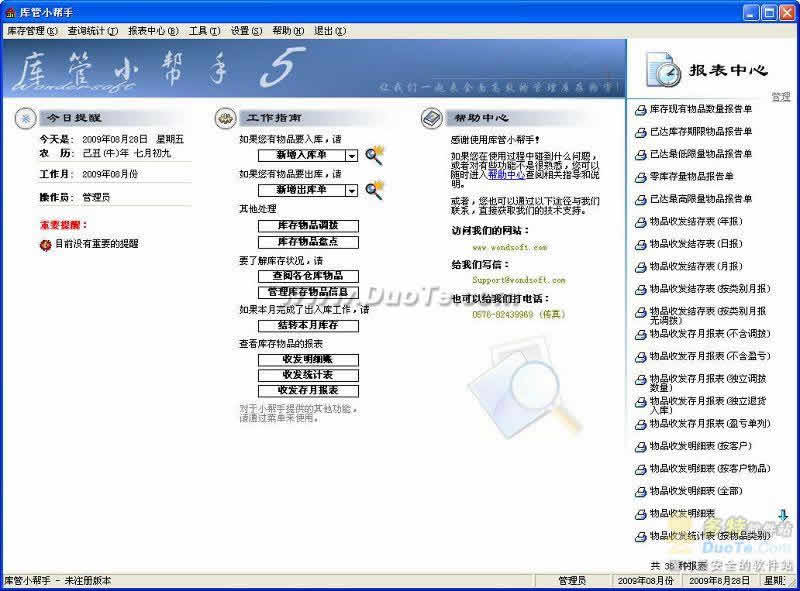Click the search icon beside 新增出库单
This screenshot has height=591, width=800.
375,189
